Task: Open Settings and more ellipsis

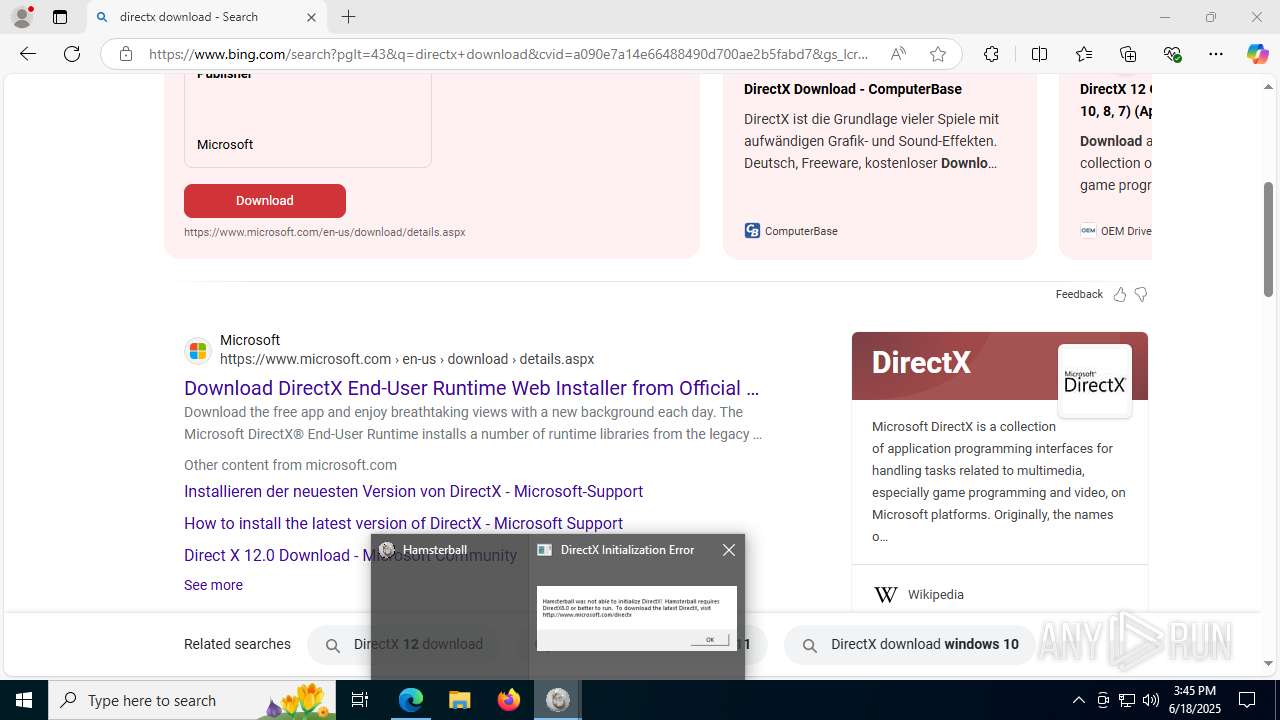Action: tap(1216, 54)
